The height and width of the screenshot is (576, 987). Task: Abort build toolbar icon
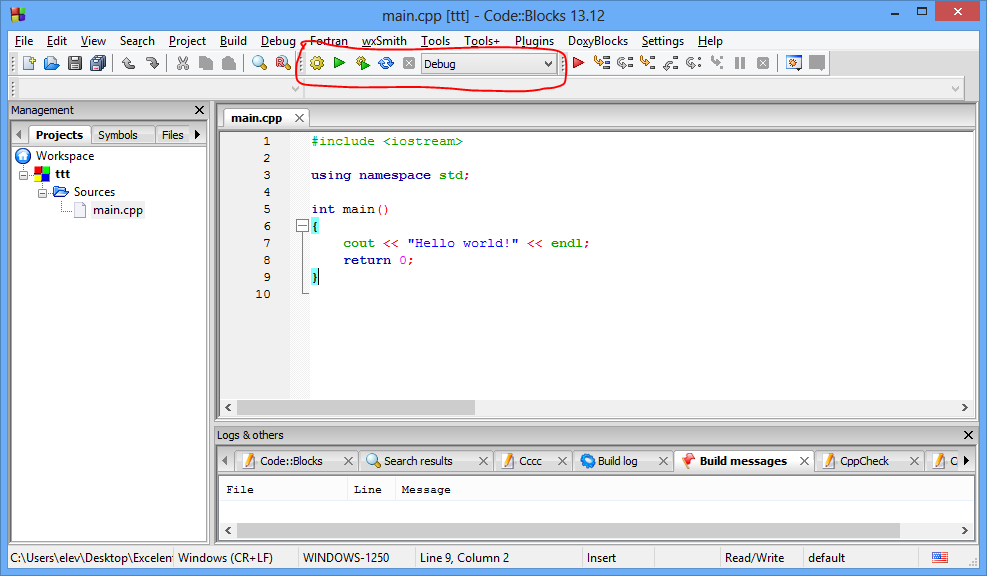click(x=409, y=63)
